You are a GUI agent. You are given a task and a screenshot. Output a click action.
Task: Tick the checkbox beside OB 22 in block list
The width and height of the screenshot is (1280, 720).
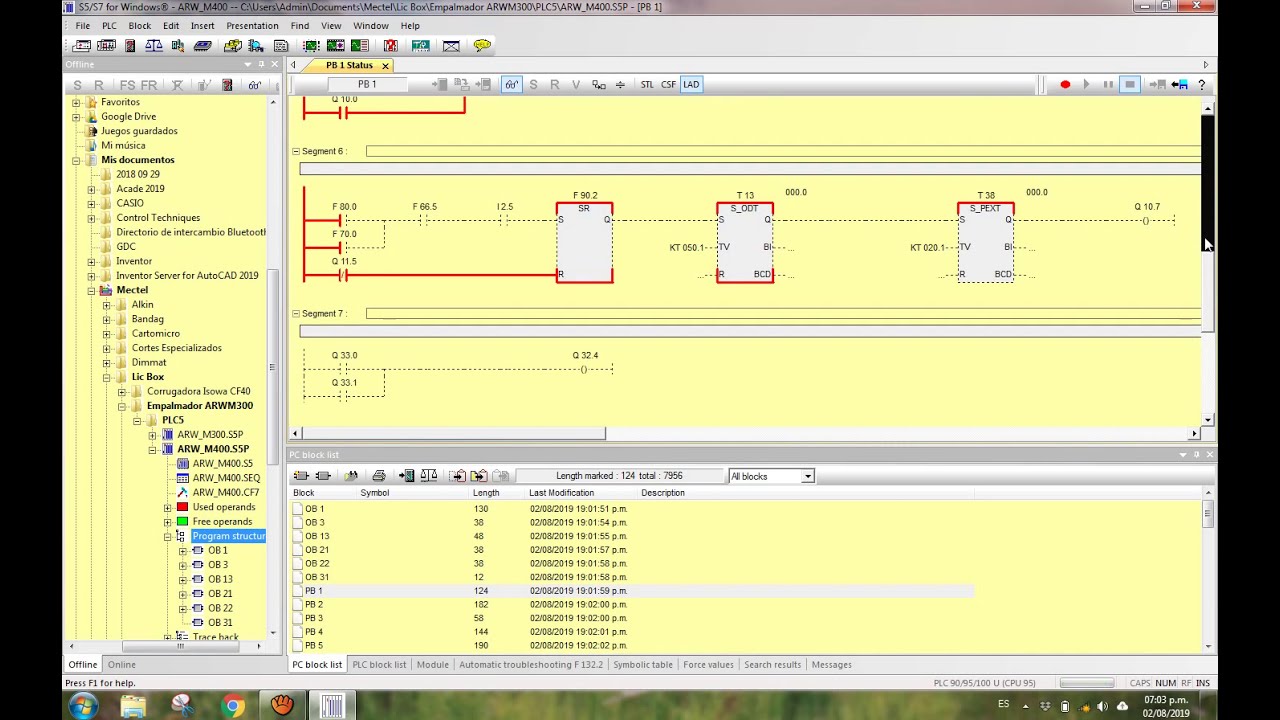[x=298, y=563]
